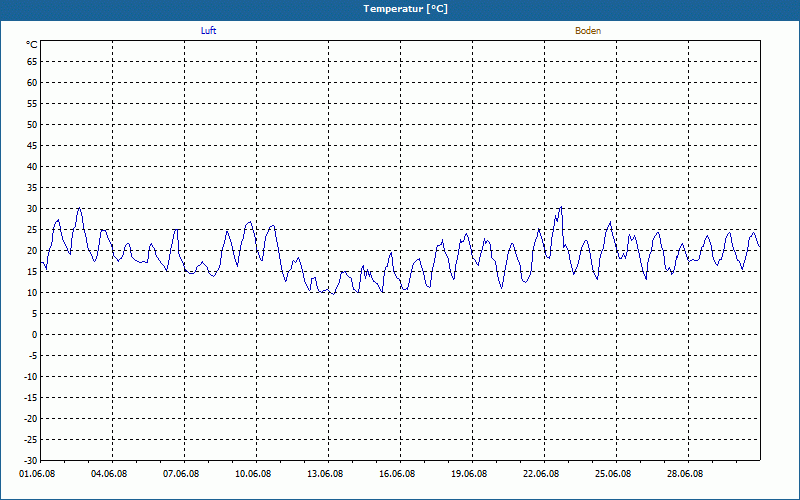The width and height of the screenshot is (800, 500).
Task: Click the 55 y-axis value
Action: (x=32, y=104)
